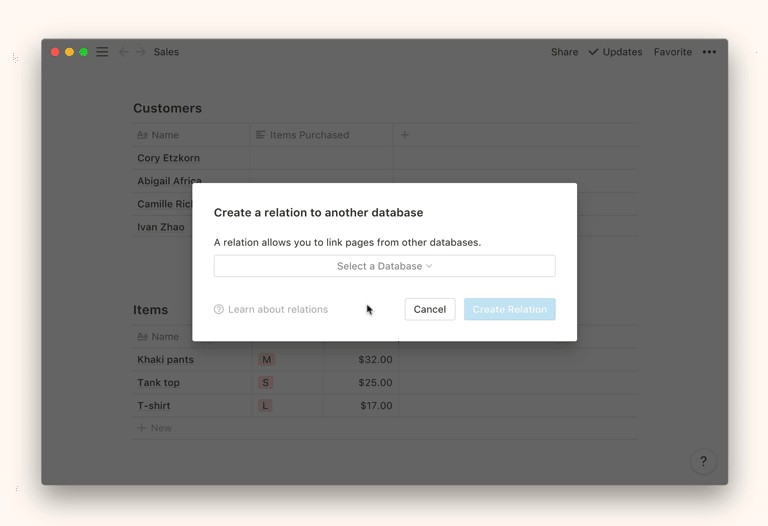Open the Items Purchased column header
Viewport: 768px width, 526px height.
coord(309,135)
